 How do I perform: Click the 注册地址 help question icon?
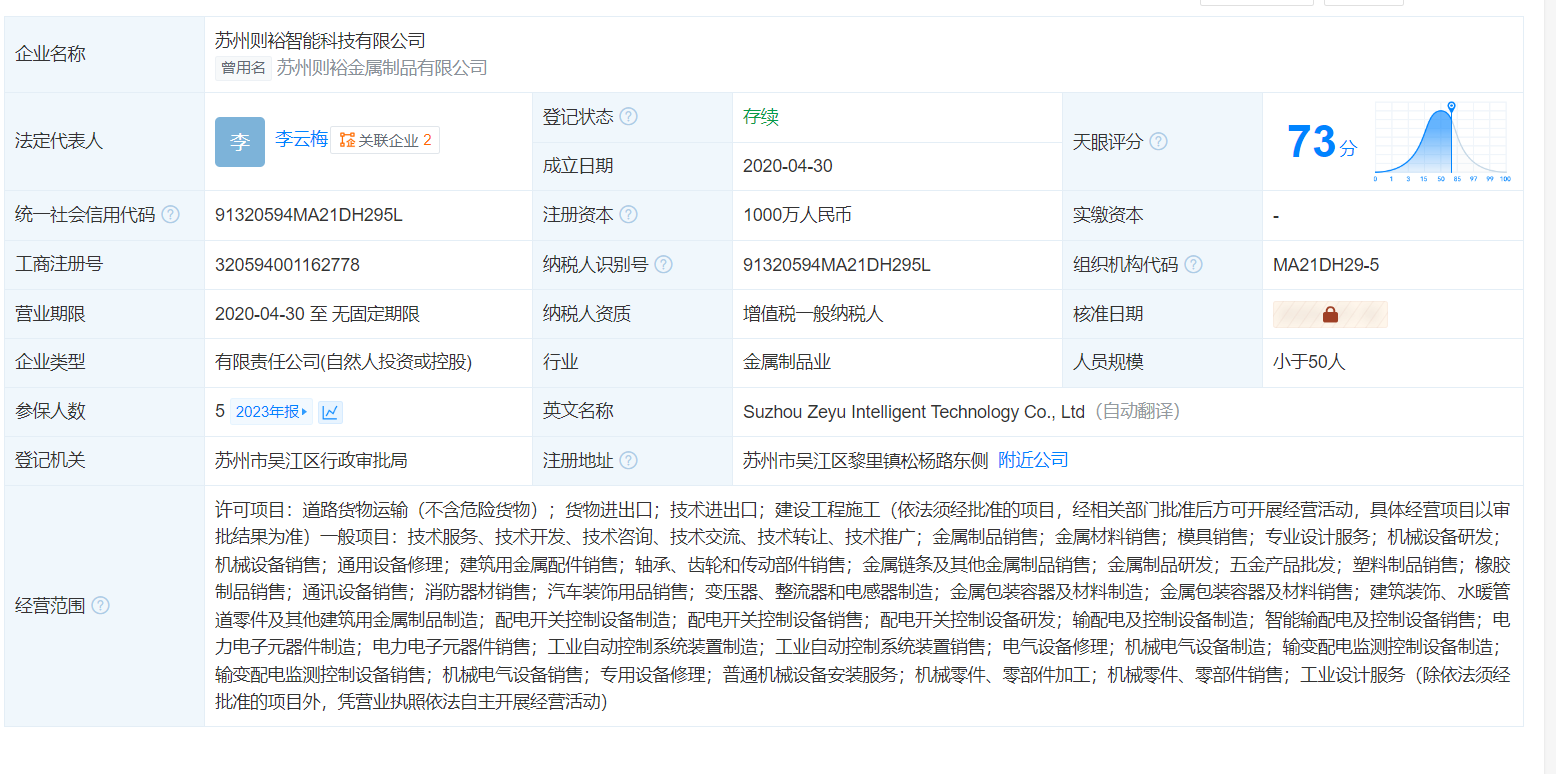pyautogui.click(x=628, y=461)
